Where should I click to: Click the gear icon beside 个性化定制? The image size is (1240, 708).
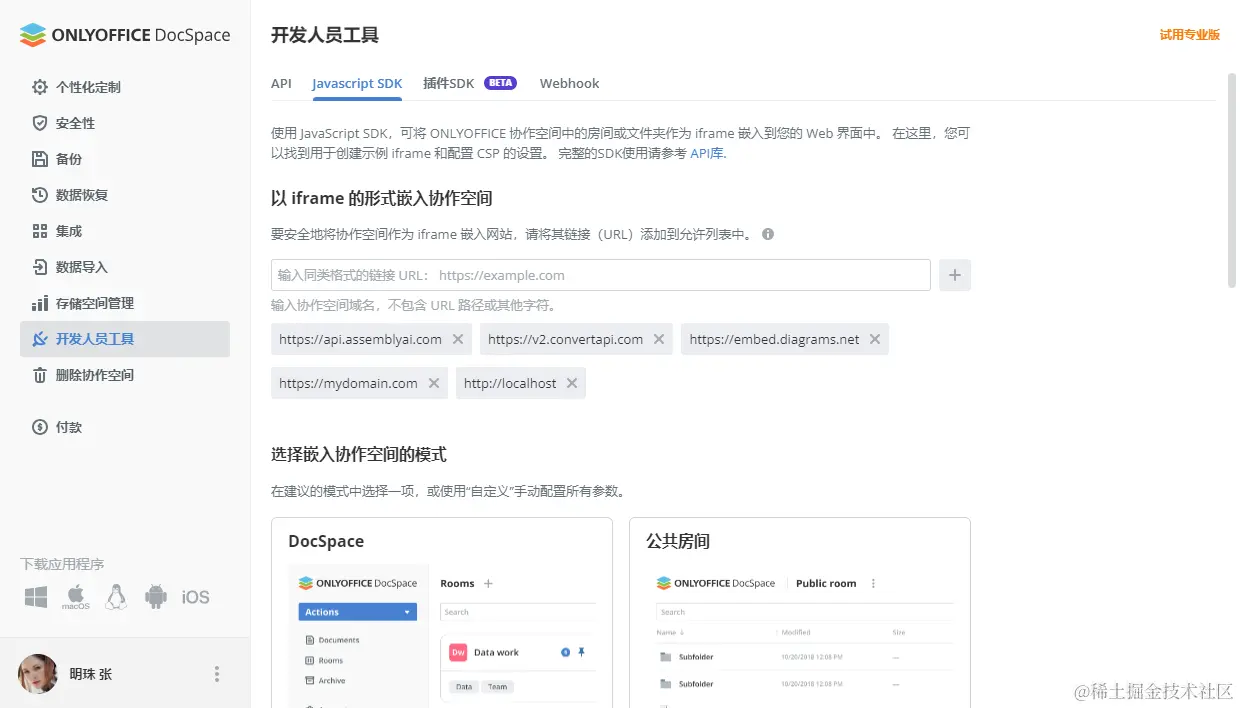point(40,87)
